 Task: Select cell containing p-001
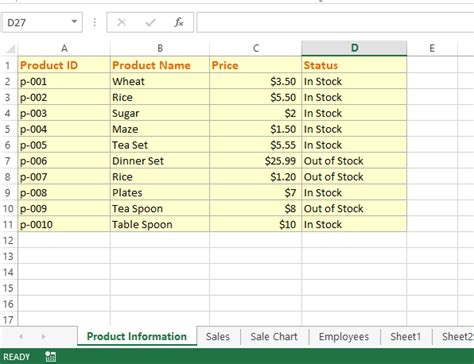pos(64,81)
